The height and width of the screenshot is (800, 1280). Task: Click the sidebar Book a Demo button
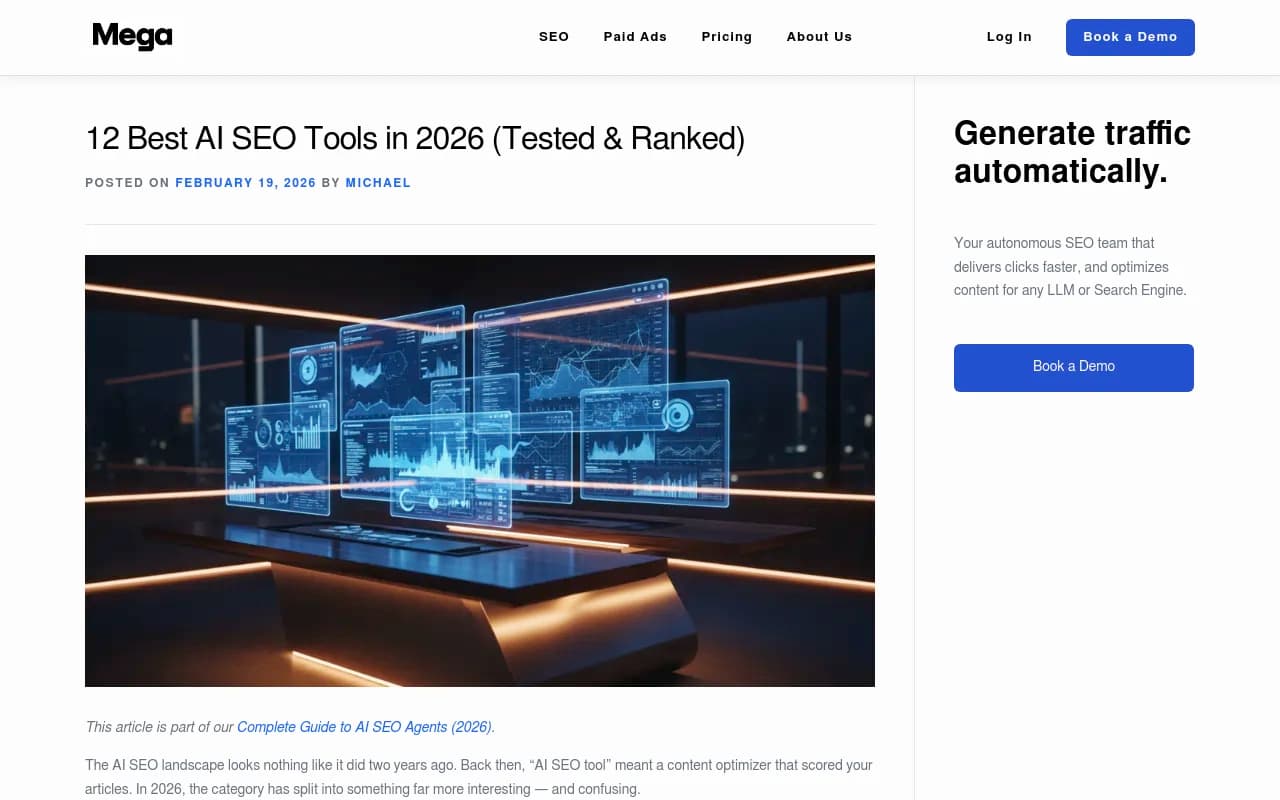1073,367
